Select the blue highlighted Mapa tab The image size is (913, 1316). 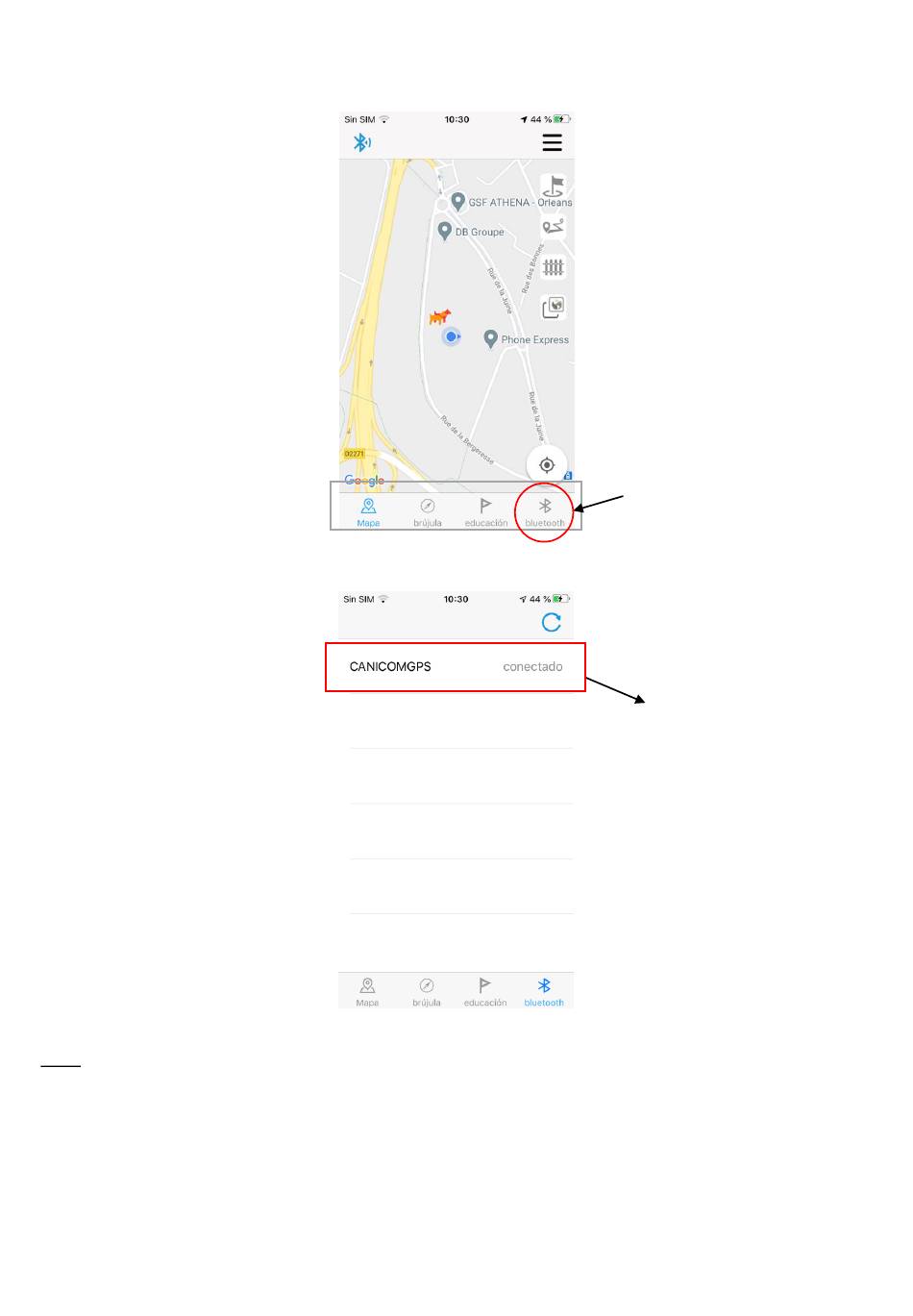coord(368,512)
